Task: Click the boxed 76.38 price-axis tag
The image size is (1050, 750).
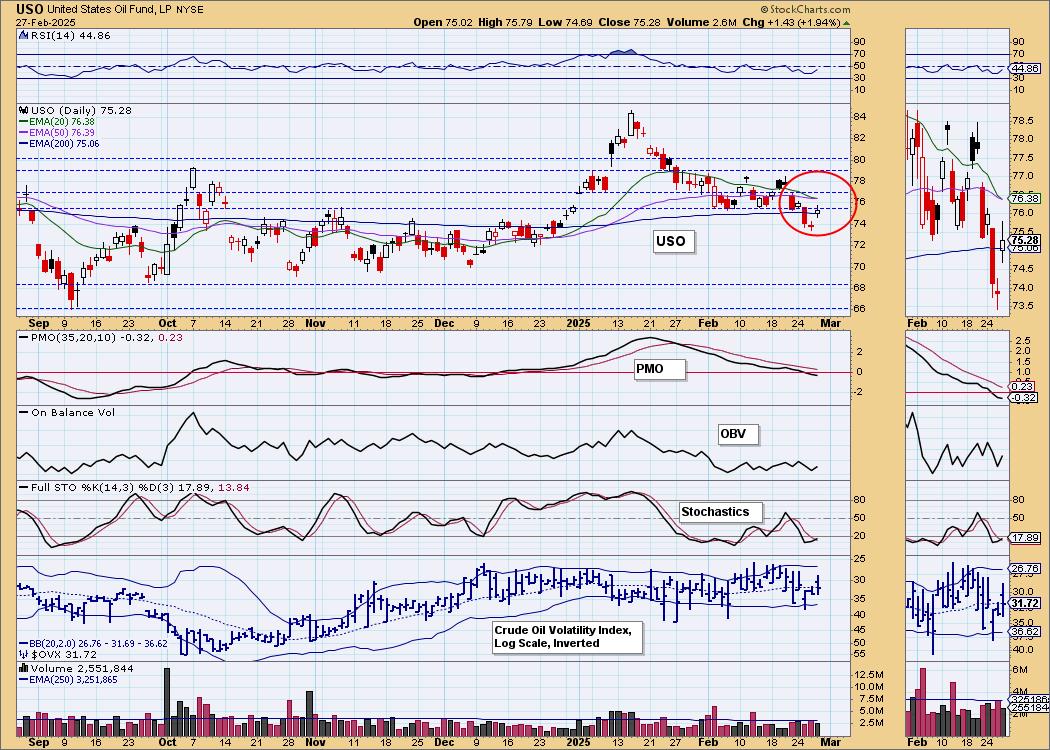Action: click(1025, 199)
